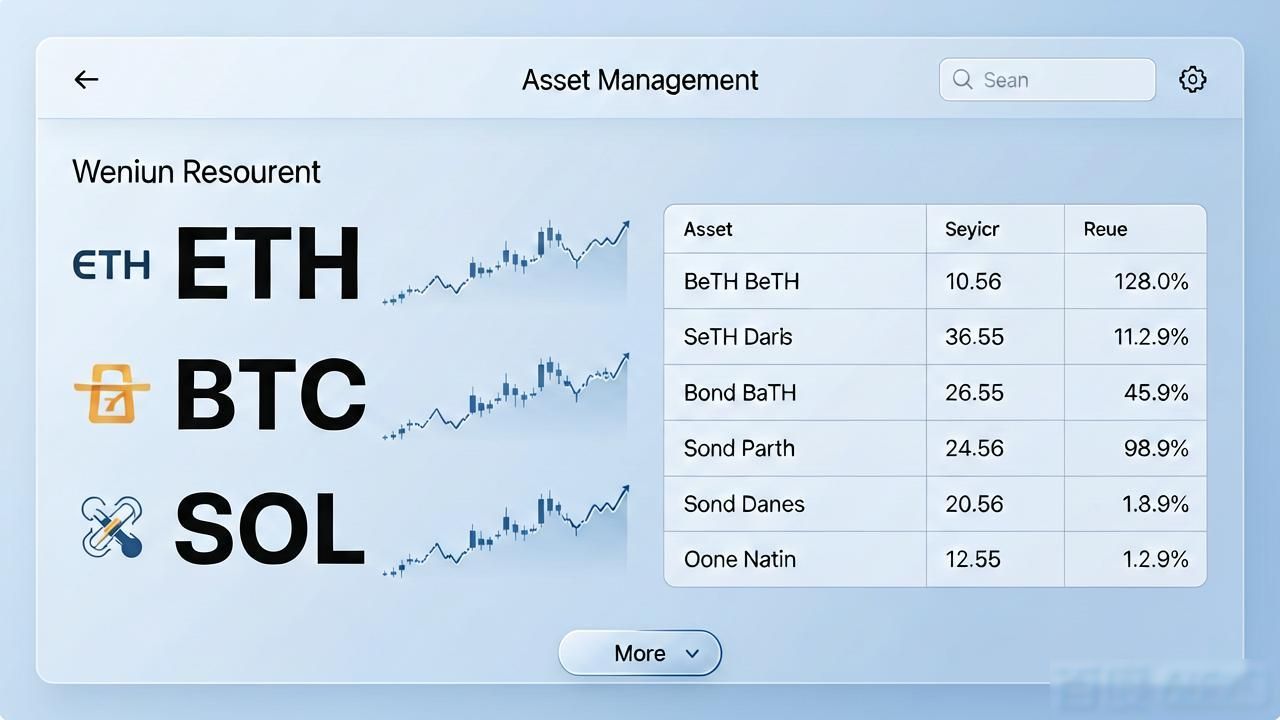Select the SeTH Daris row
1280x720 pixels.
tap(935, 337)
